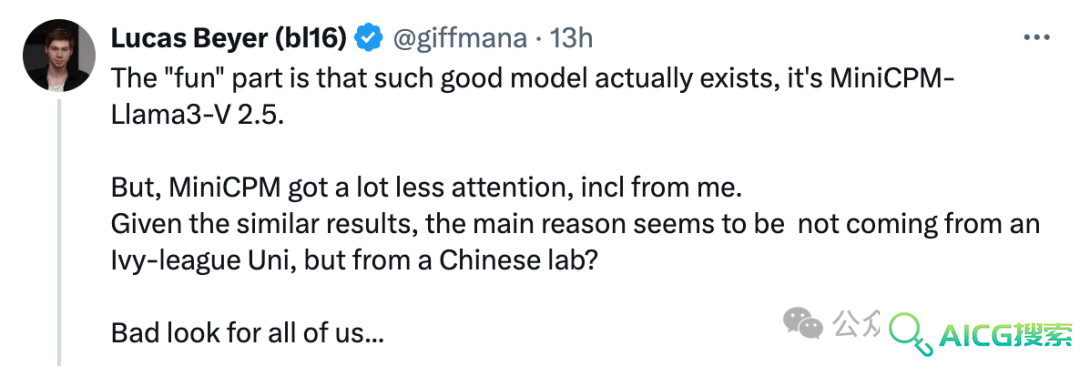
Task: Click the 公众 watermark characters
Action: (x=855, y=323)
